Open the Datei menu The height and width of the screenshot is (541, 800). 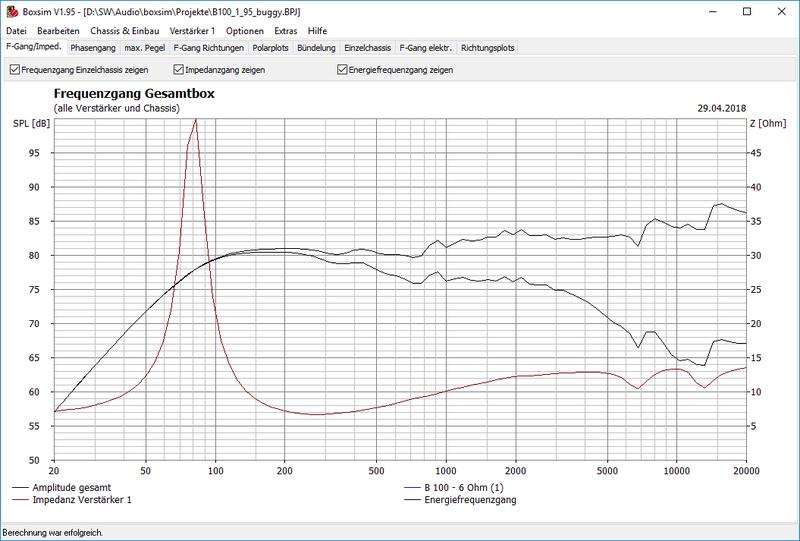pos(16,31)
